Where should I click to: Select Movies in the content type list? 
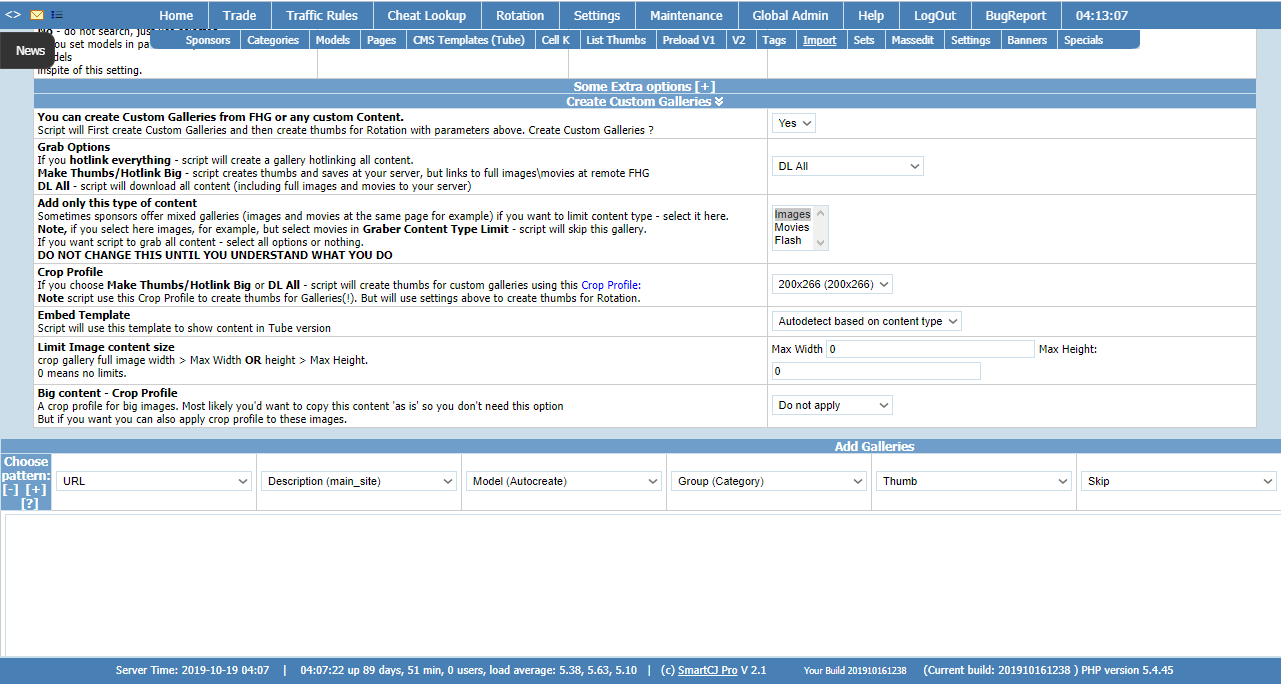click(792, 227)
